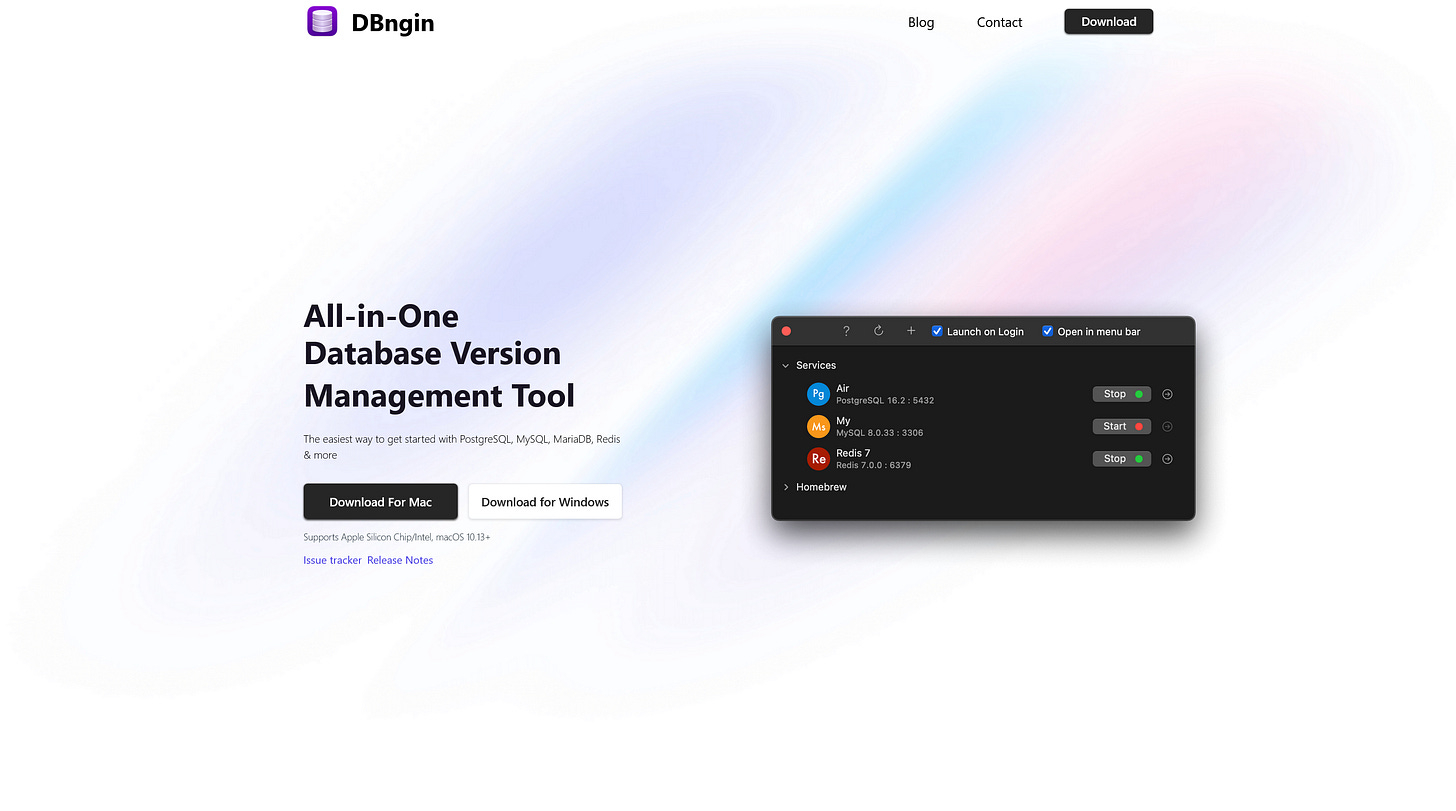Open the Contact page
Image resolution: width=1456 pixels, height=811 pixels.
point(999,22)
